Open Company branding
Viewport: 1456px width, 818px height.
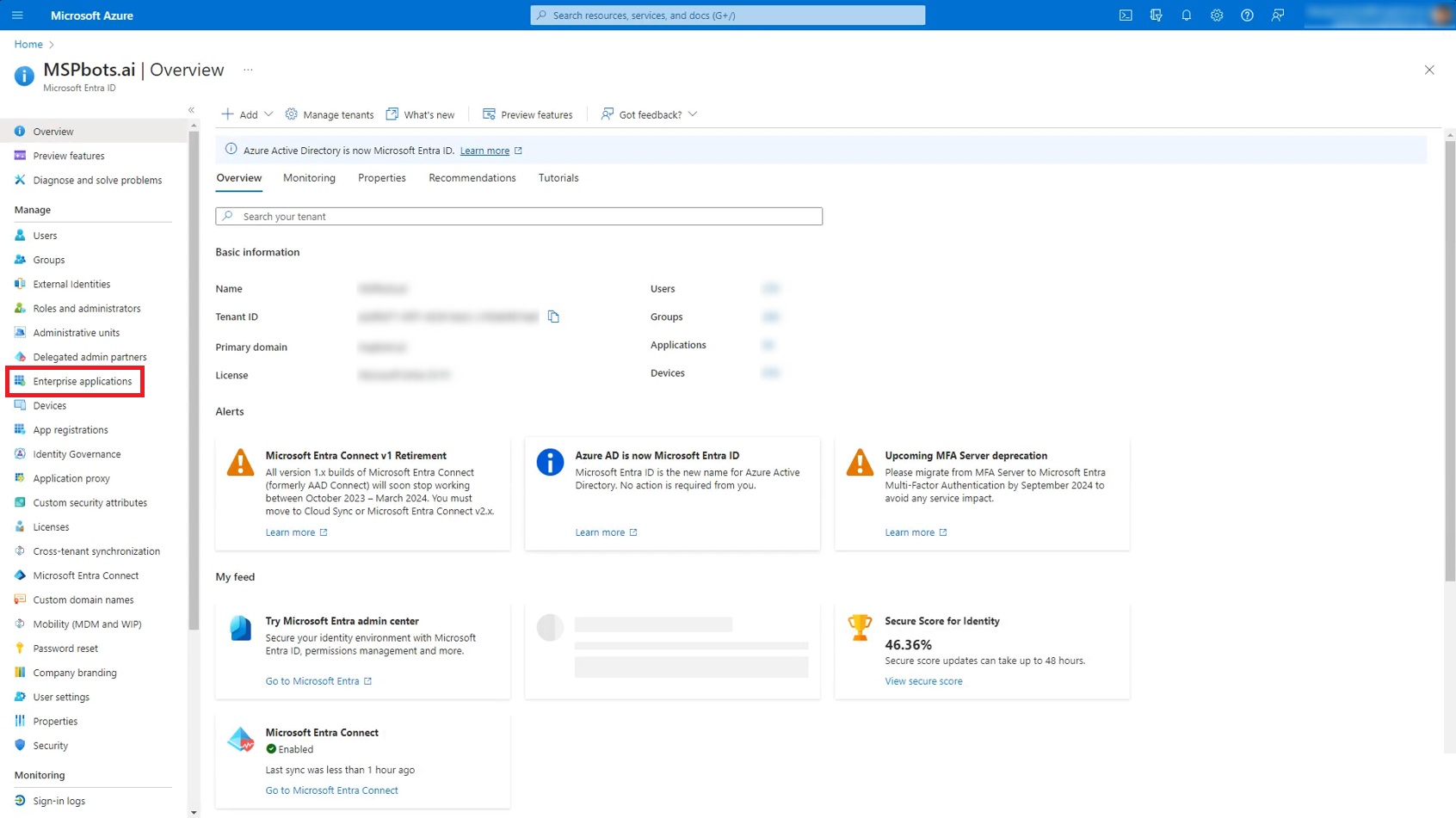point(73,672)
